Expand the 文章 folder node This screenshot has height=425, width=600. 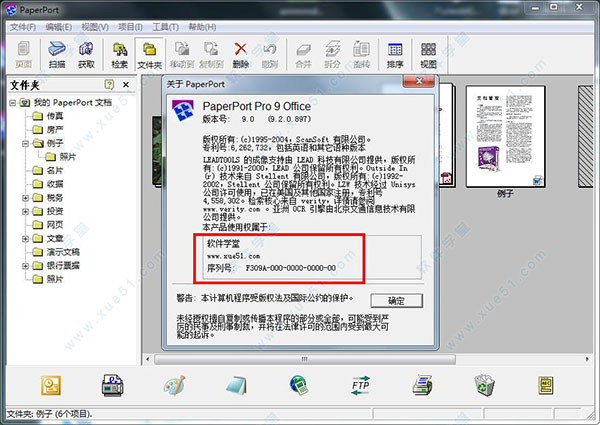coord(25,239)
